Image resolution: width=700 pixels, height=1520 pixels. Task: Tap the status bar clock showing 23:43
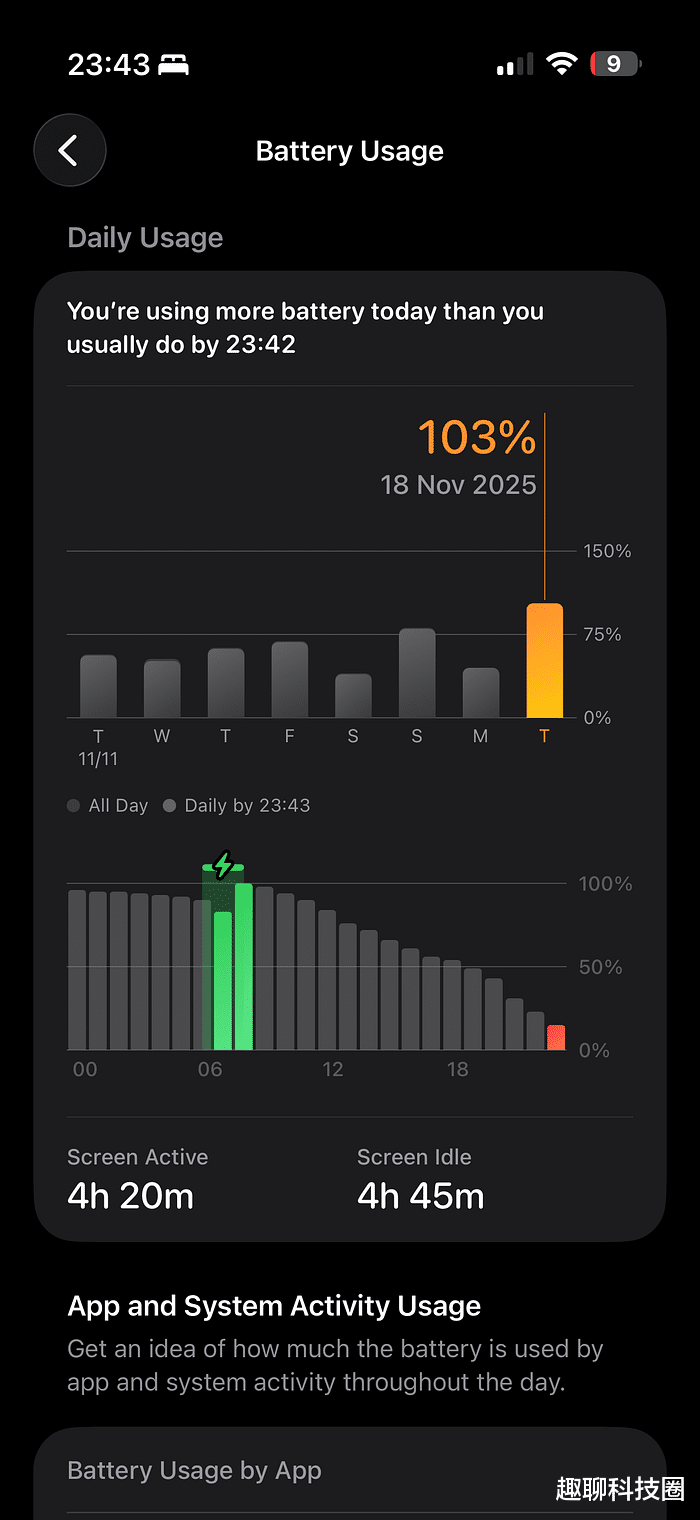(108, 65)
